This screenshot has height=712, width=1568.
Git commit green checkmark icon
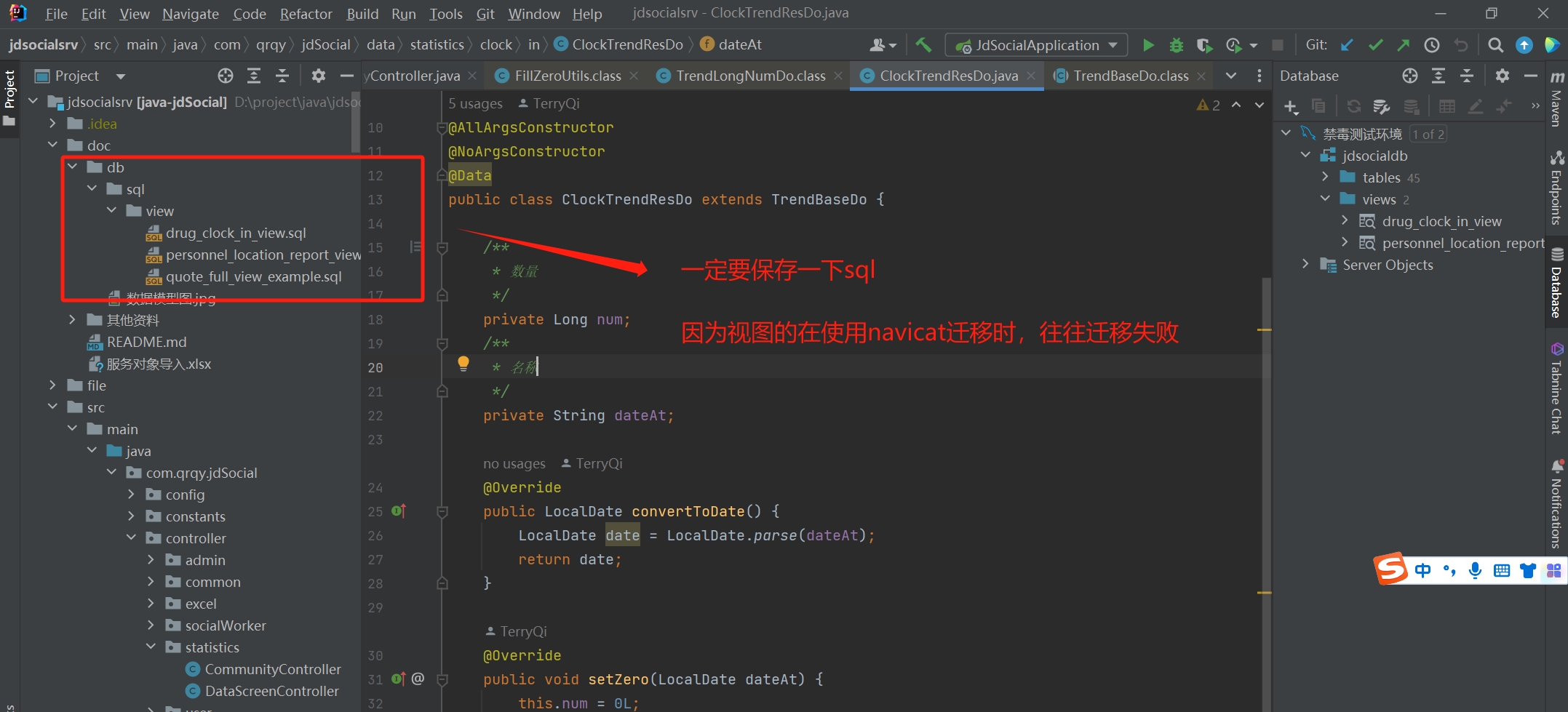tap(1375, 45)
